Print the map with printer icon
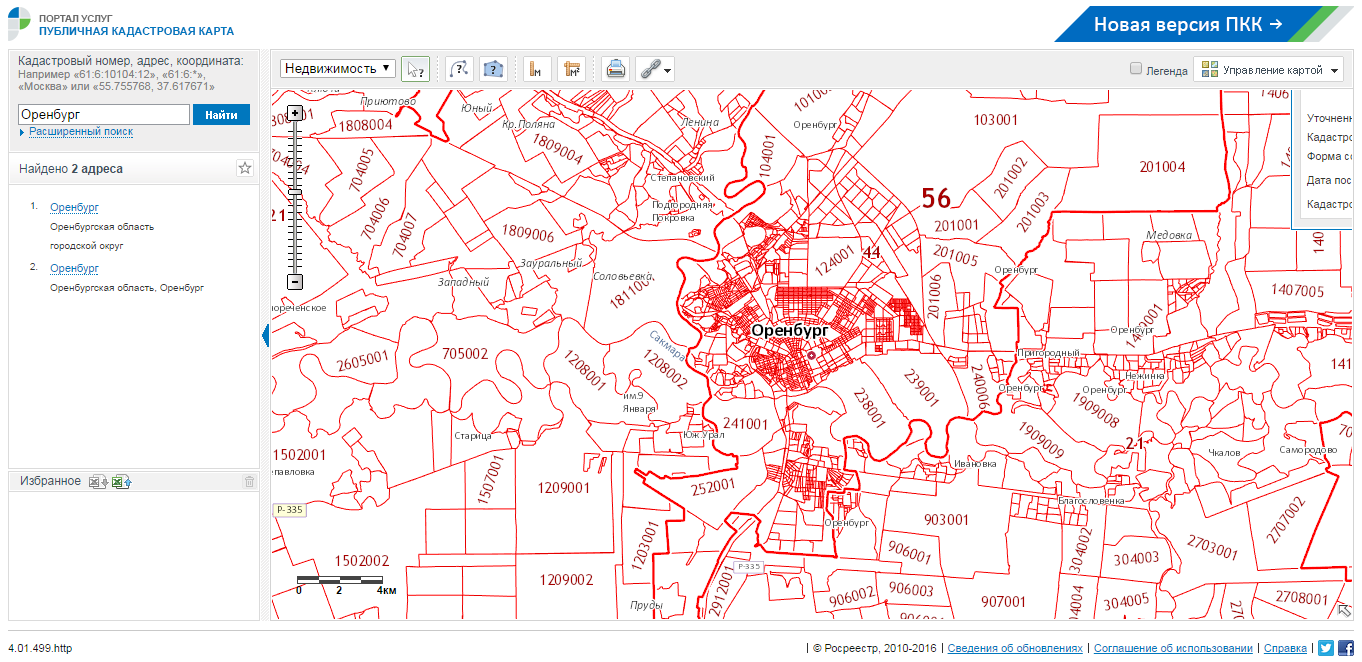Screen dimensions: 1362x662 coord(616,69)
